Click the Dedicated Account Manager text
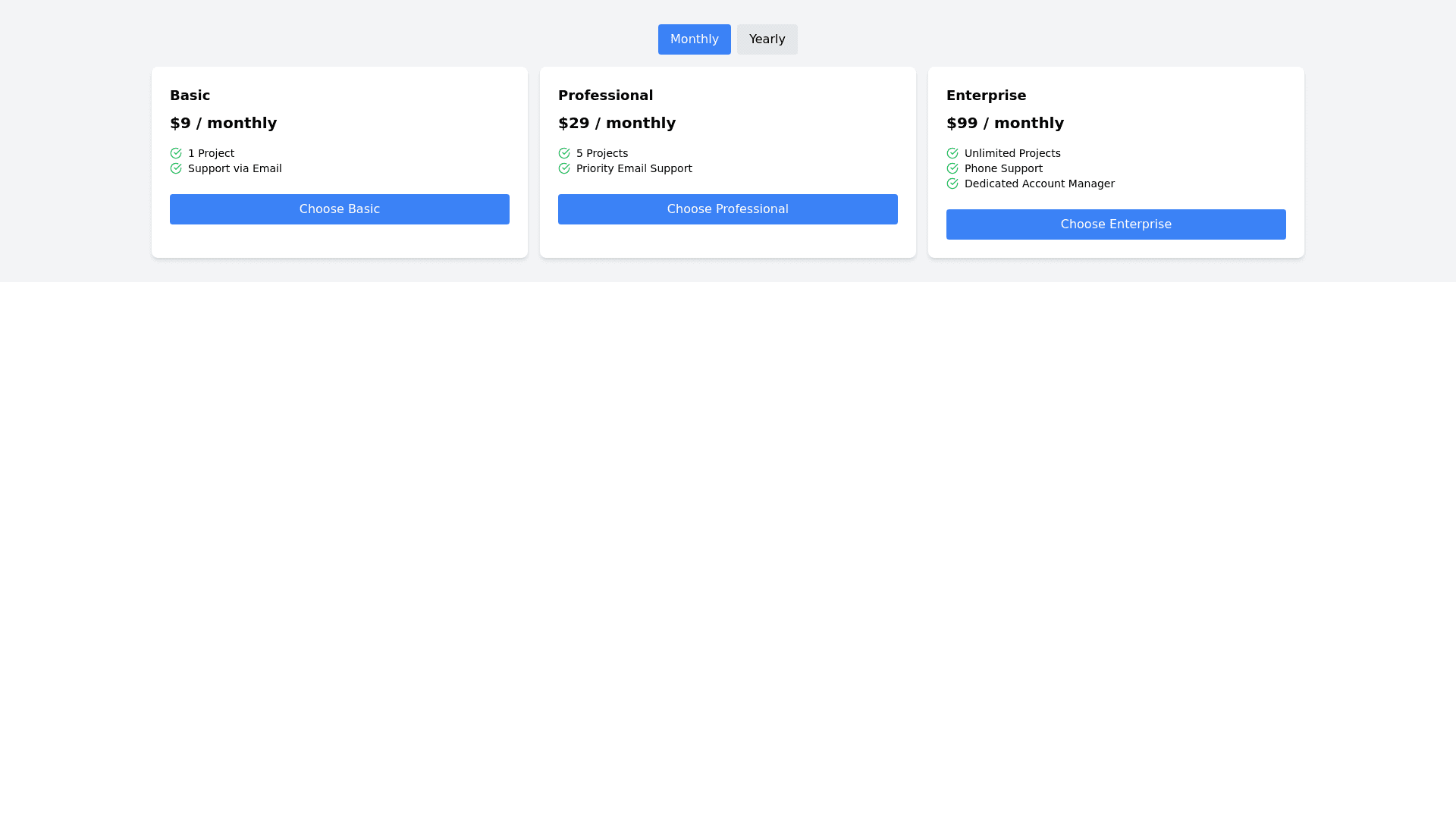This screenshot has height=819, width=1456. coord(1039,184)
